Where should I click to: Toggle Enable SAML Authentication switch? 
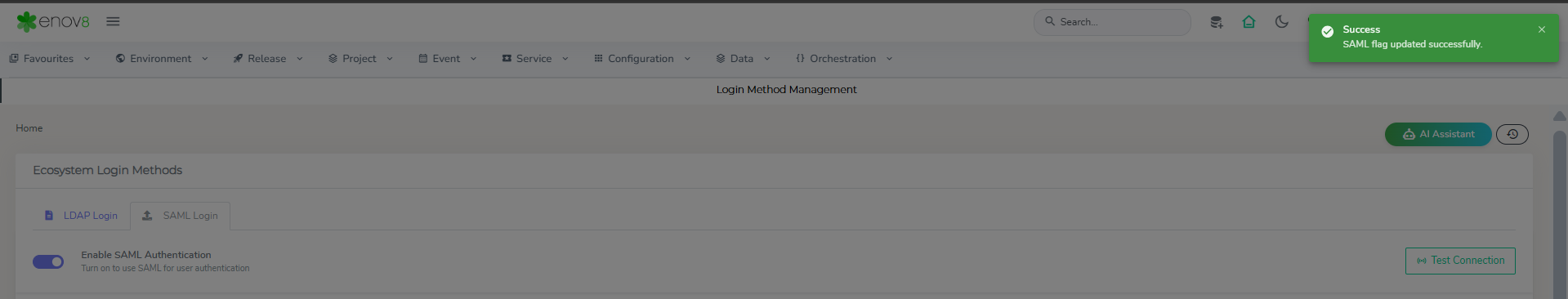48,261
